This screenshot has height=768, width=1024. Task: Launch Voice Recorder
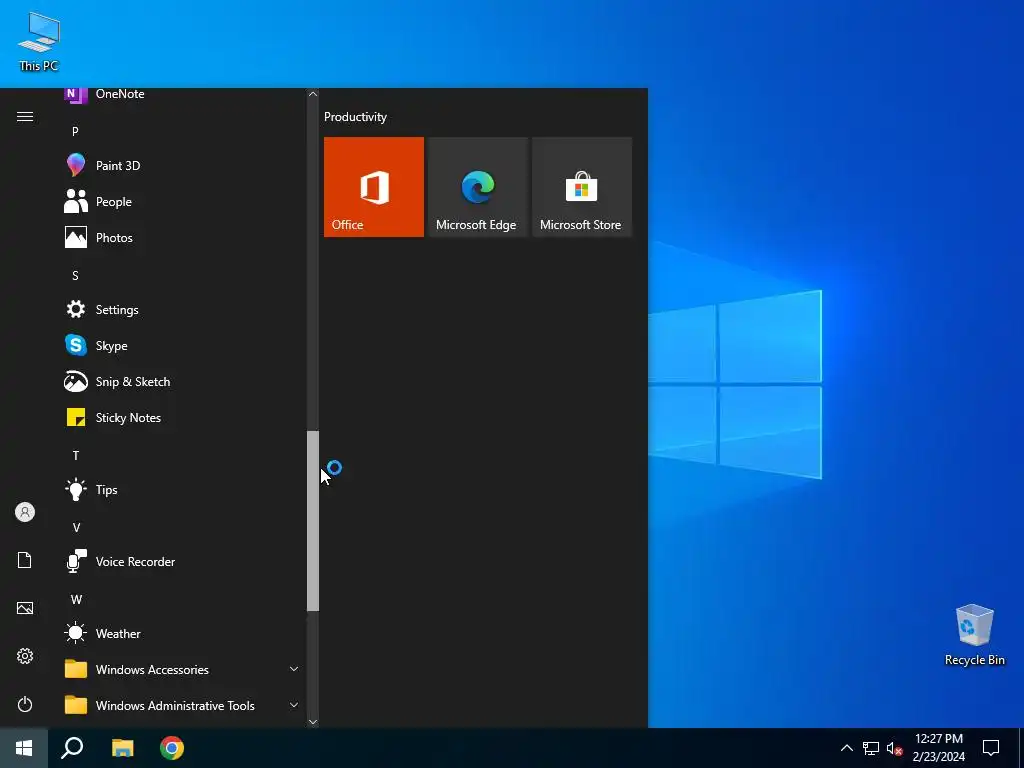pos(182,562)
